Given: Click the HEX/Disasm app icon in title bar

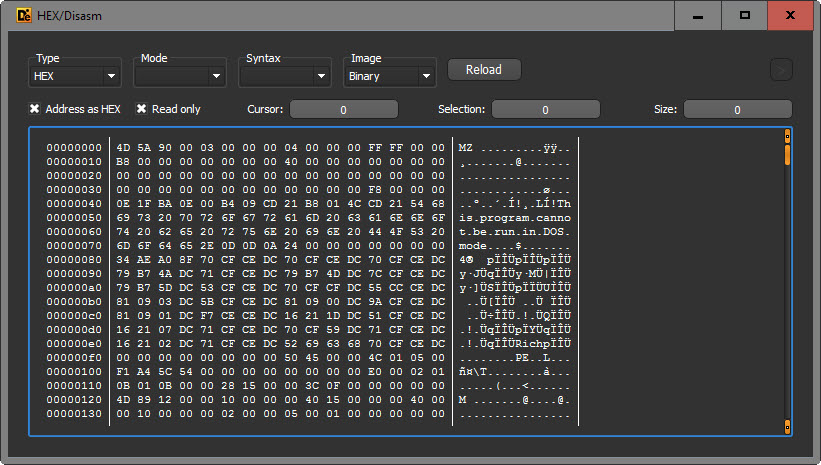Looking at the screenshot, I should 24,15.
